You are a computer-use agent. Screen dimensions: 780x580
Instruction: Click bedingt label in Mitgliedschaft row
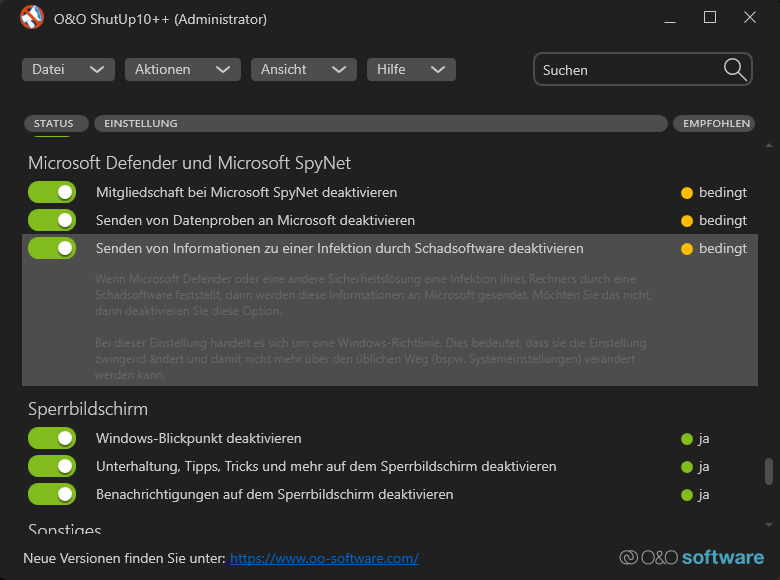[723, 193]
